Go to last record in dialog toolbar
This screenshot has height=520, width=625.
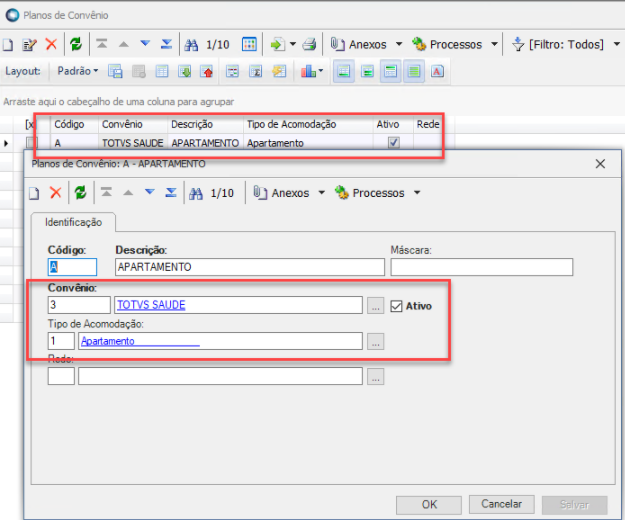pyautogui.click(x=171, y=193)
